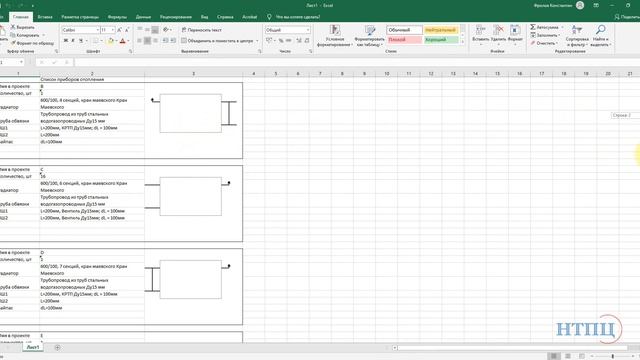Click the Delete cells (Удалить) icon
Viewport: 640px width, 360px height.
click(498, 30)
